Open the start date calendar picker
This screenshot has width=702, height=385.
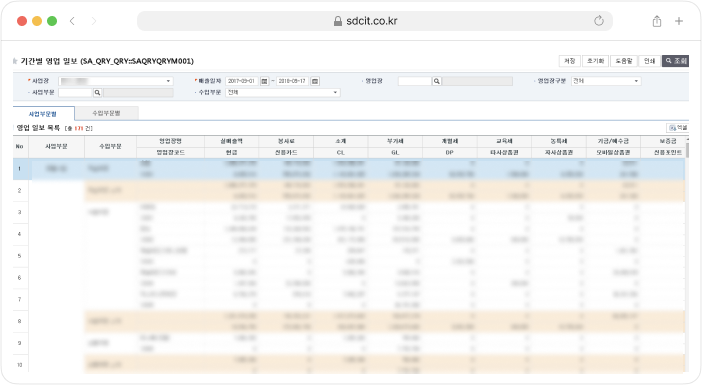pos(265,81)
